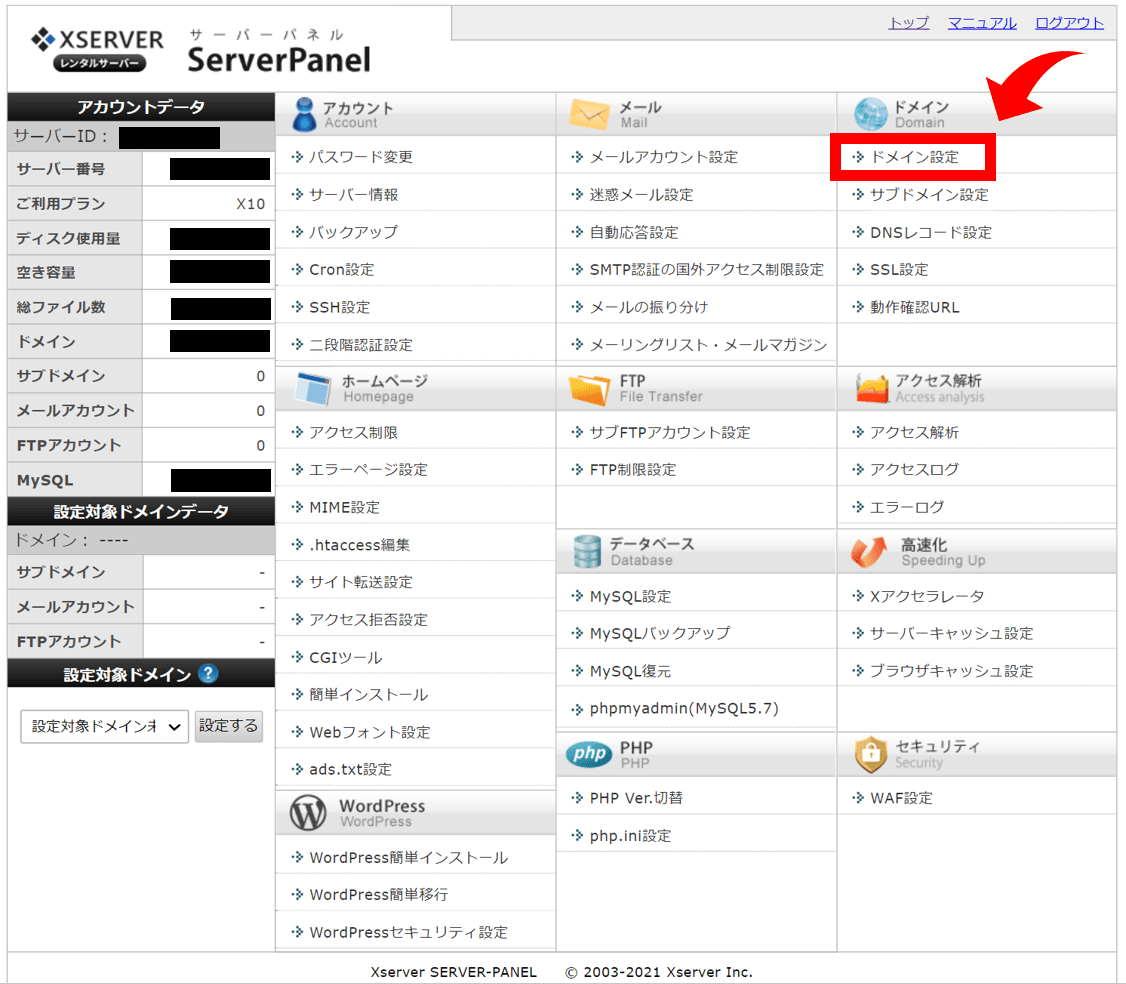The height and width of the screenshot is (984, 1126).
Task: Open 二段階認証設定
Action: (x=360, y=345)
